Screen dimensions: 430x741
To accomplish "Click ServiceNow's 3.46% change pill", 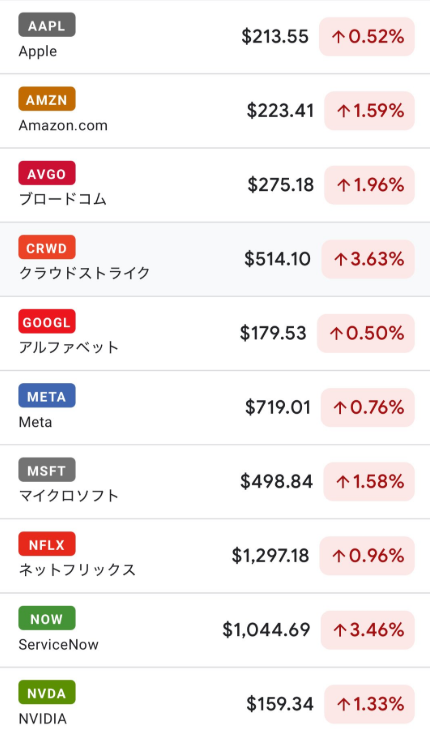I will tap(368, 630).
